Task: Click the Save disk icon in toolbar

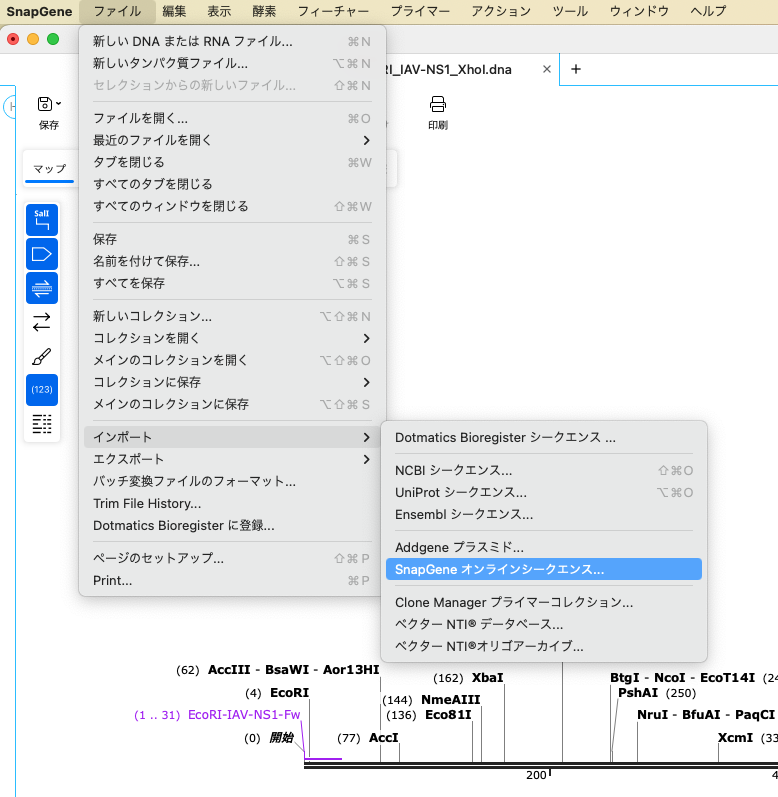Action: (x=45, y=104)
